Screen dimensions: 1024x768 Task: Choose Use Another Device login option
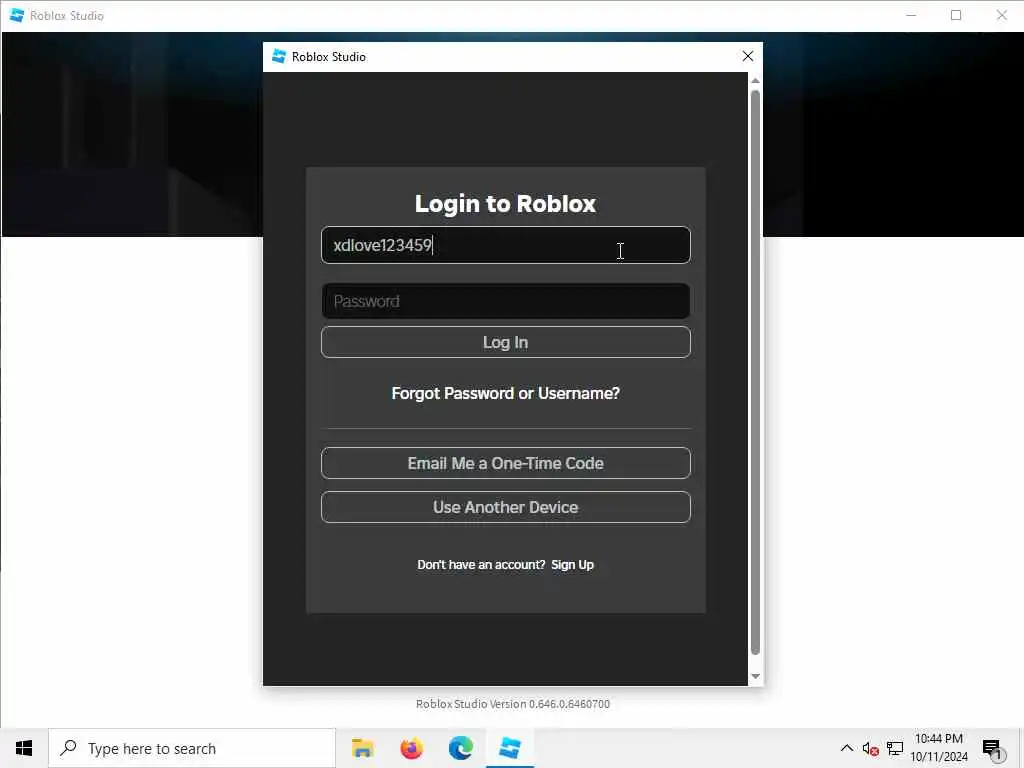click(505, 507)
